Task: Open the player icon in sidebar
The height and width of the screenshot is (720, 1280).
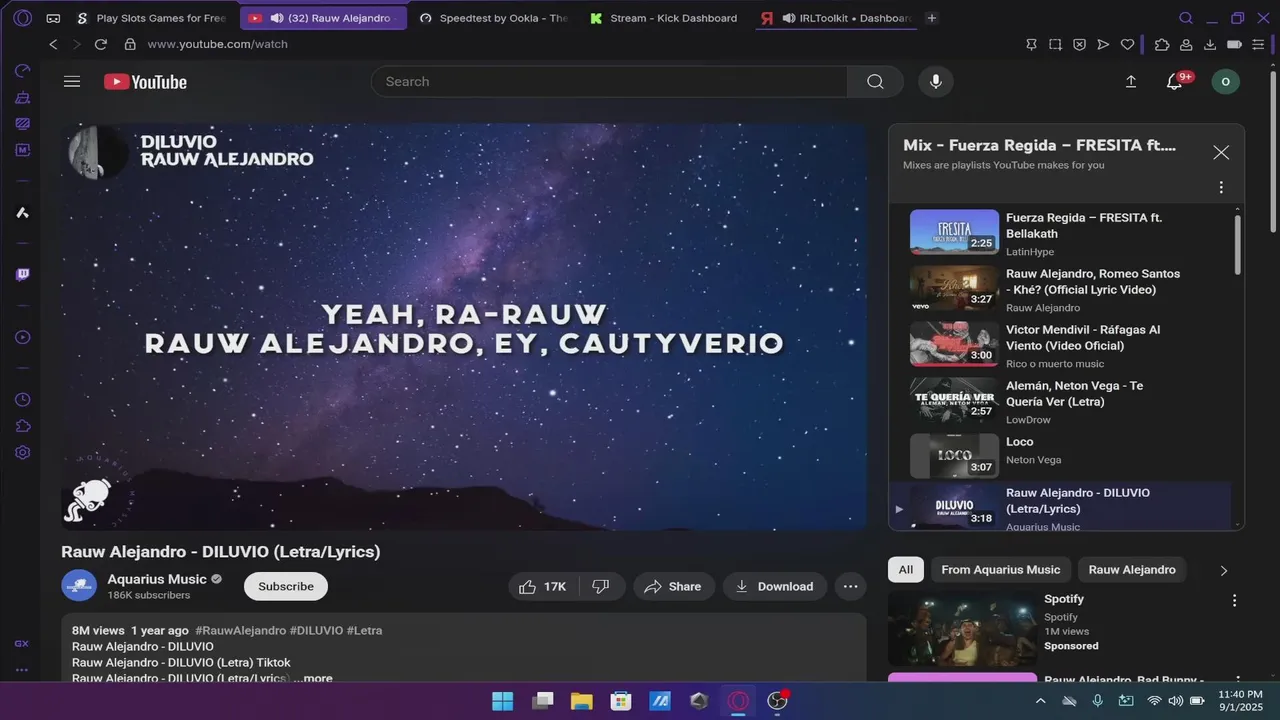Action: pos(22,337)
